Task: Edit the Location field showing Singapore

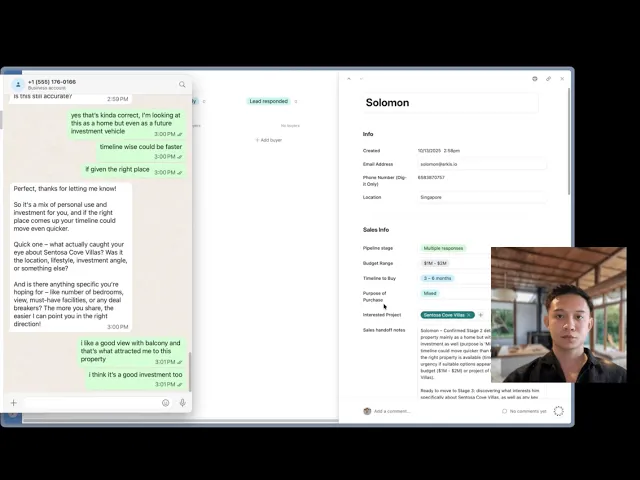Action: tap(482, 197)
